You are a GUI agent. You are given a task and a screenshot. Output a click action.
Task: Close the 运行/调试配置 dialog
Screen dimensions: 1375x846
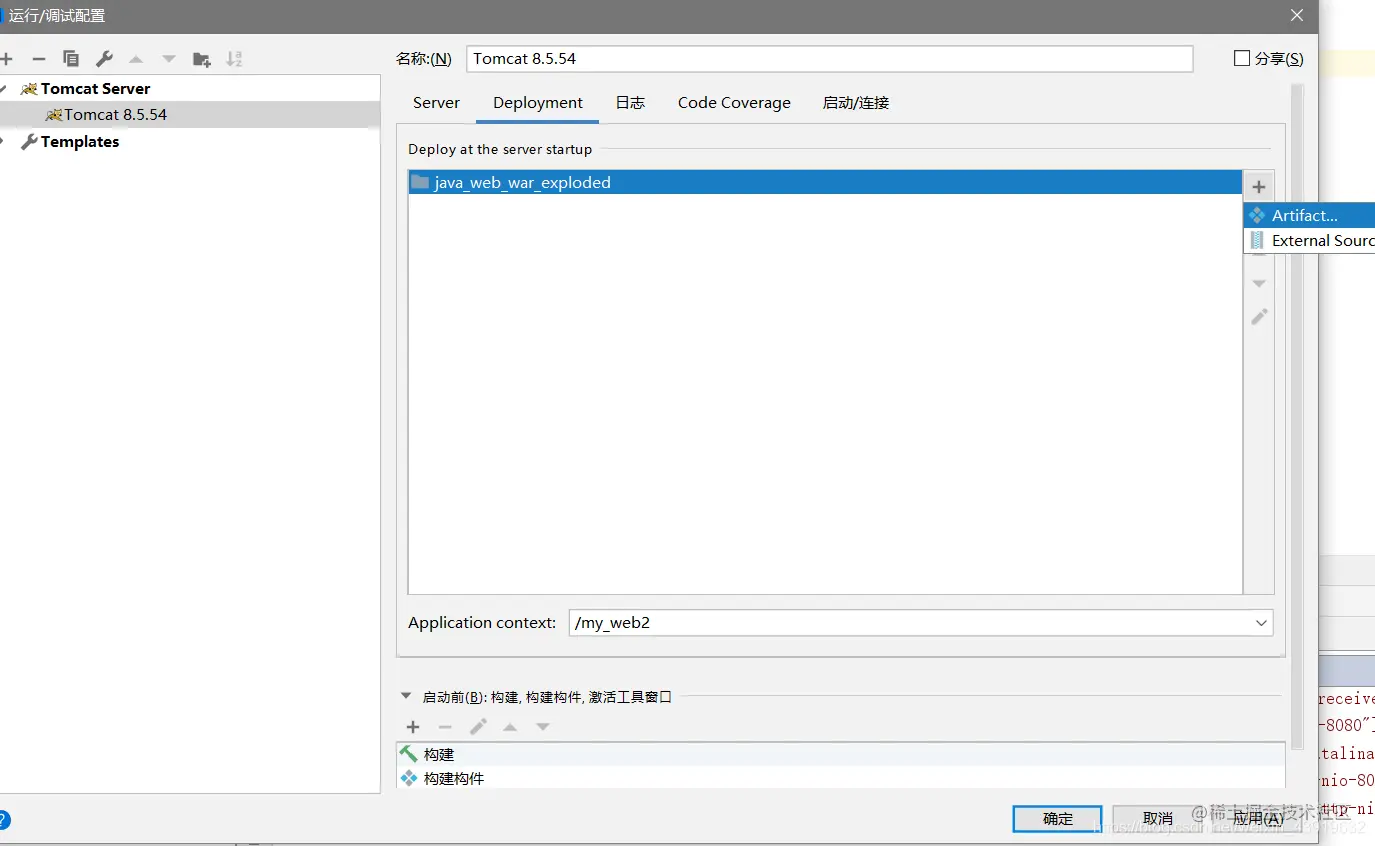(1296, 15)
